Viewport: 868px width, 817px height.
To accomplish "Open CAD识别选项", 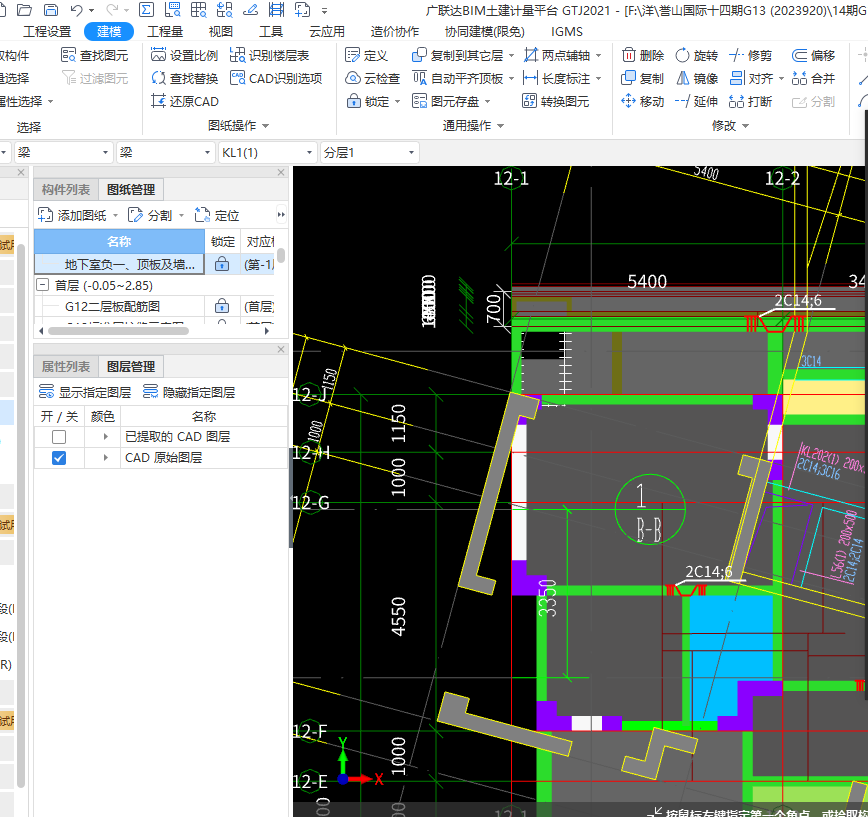I will coord(276,79).
